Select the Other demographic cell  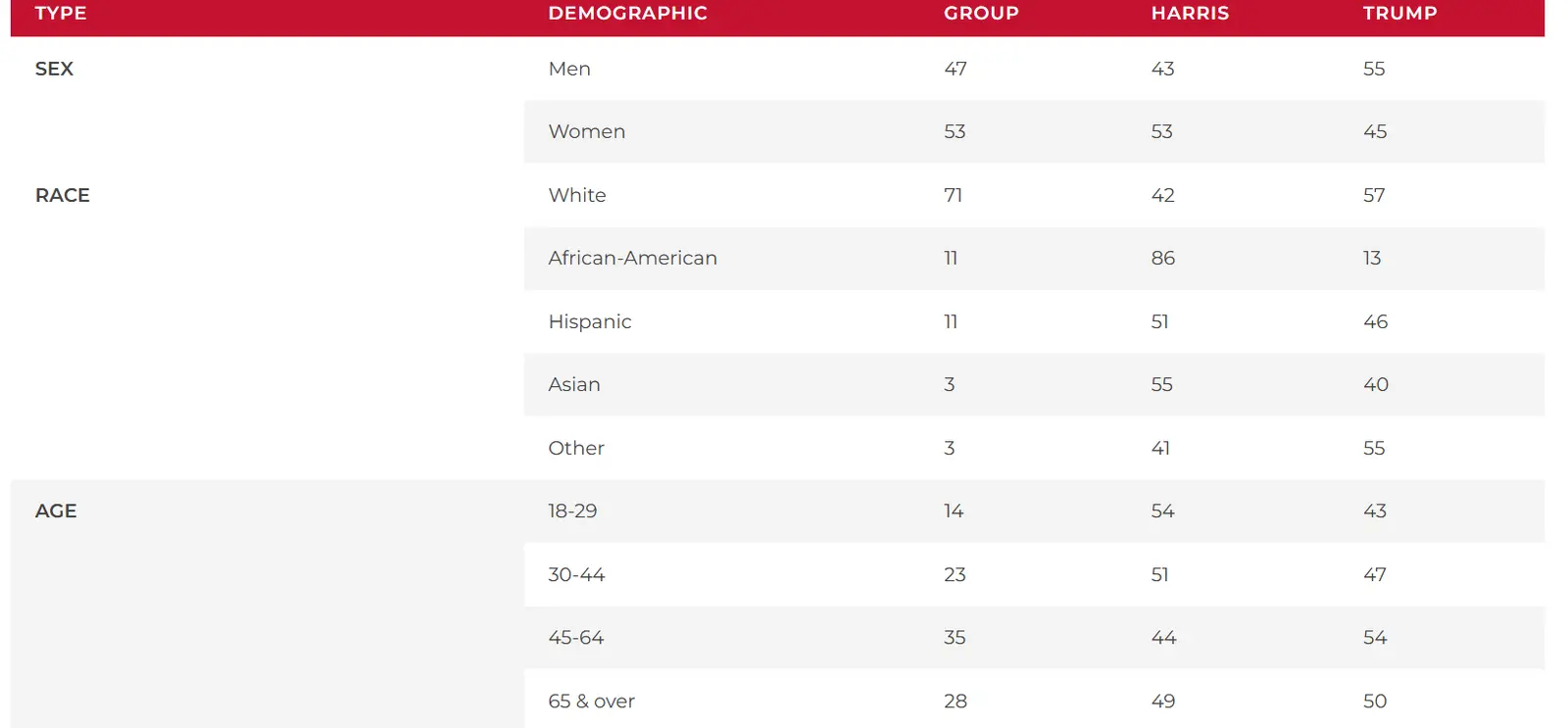tap(576, 448)
